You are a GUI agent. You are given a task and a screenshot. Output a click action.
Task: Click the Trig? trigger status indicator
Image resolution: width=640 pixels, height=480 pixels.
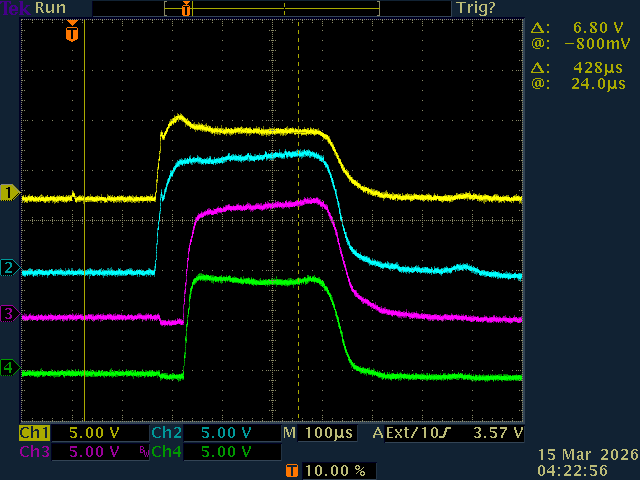tap(475, 8)
